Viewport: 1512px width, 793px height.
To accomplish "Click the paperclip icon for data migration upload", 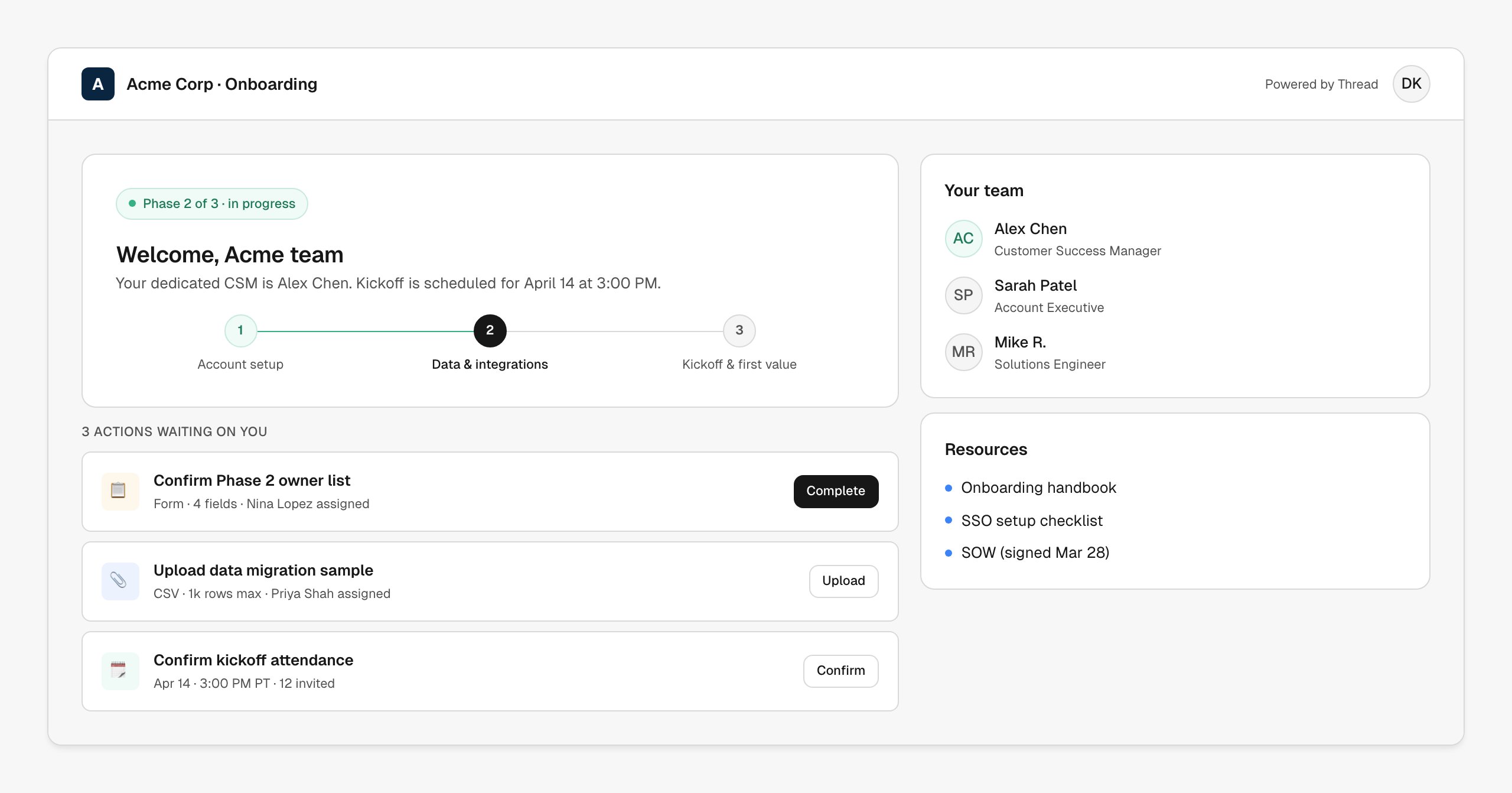I will 120,581.
